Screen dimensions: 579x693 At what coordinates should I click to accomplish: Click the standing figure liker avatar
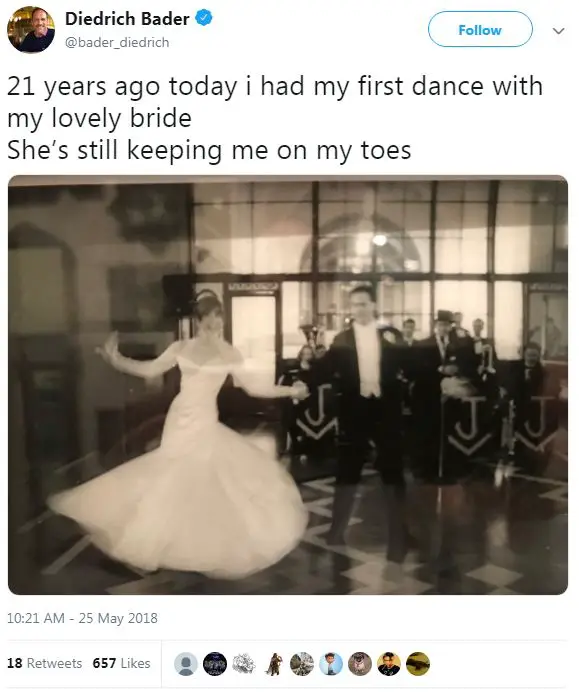pos(273,664)
